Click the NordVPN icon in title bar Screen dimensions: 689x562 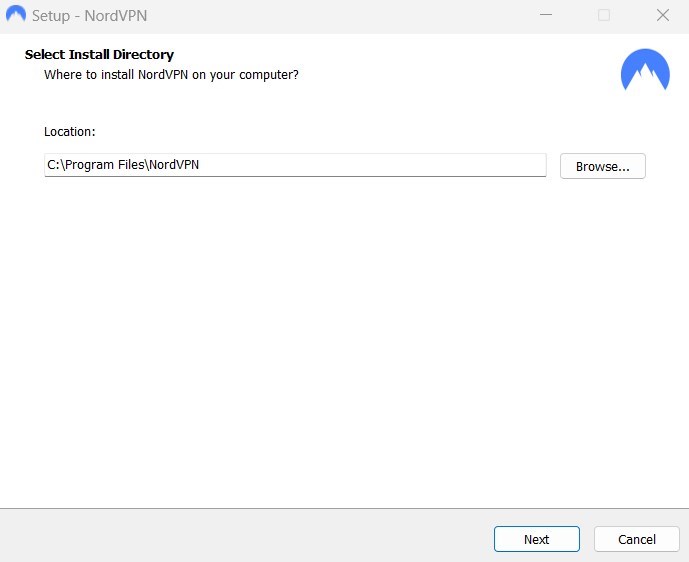[x=16, y=14]
